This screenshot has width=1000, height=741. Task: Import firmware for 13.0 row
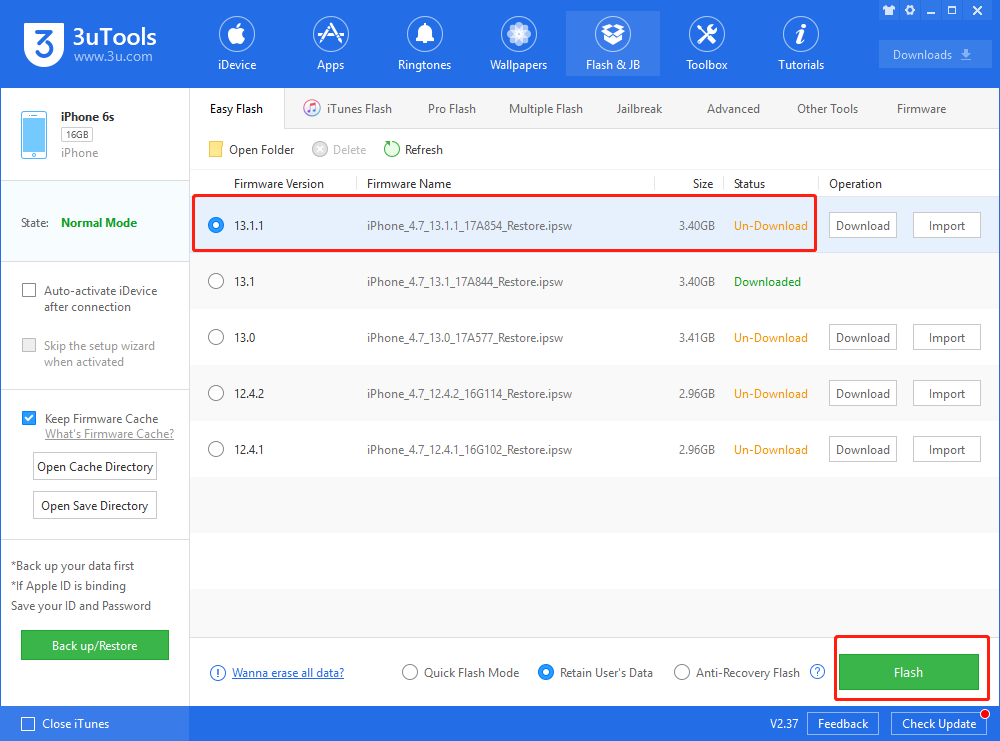pyautogui.click(x=946, y=337)
